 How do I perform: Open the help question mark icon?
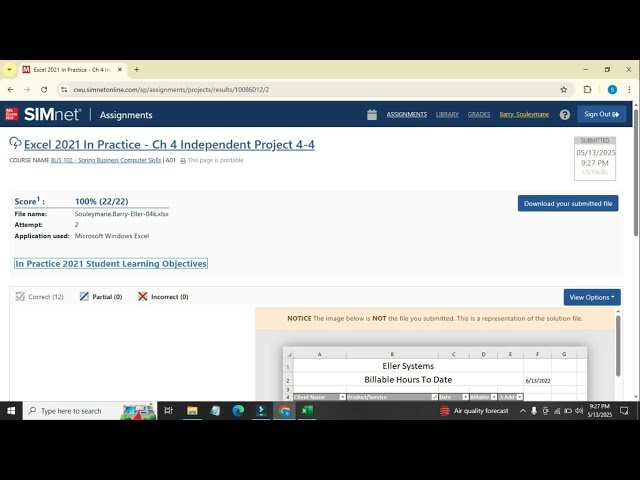565,115
